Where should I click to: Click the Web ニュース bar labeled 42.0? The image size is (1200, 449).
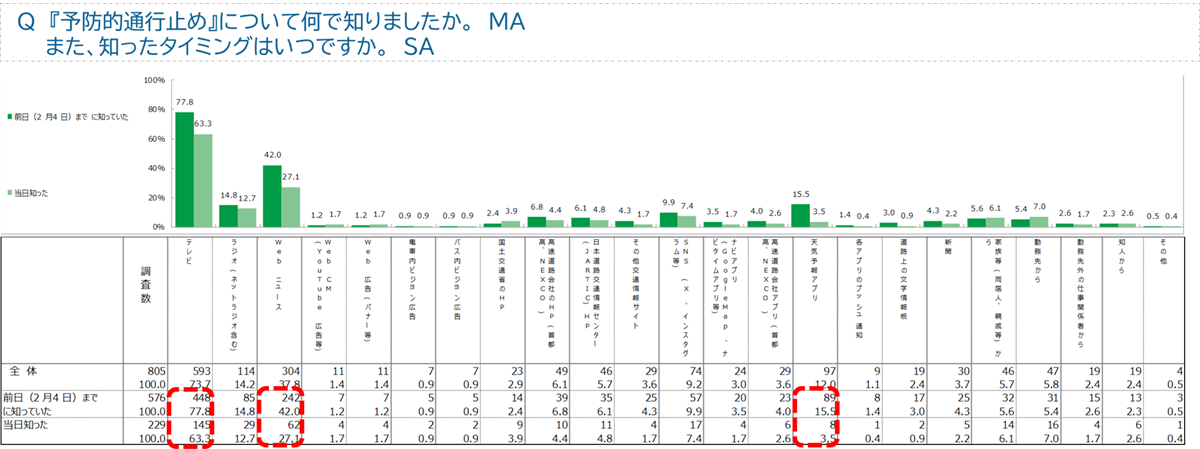click(272, 195)
